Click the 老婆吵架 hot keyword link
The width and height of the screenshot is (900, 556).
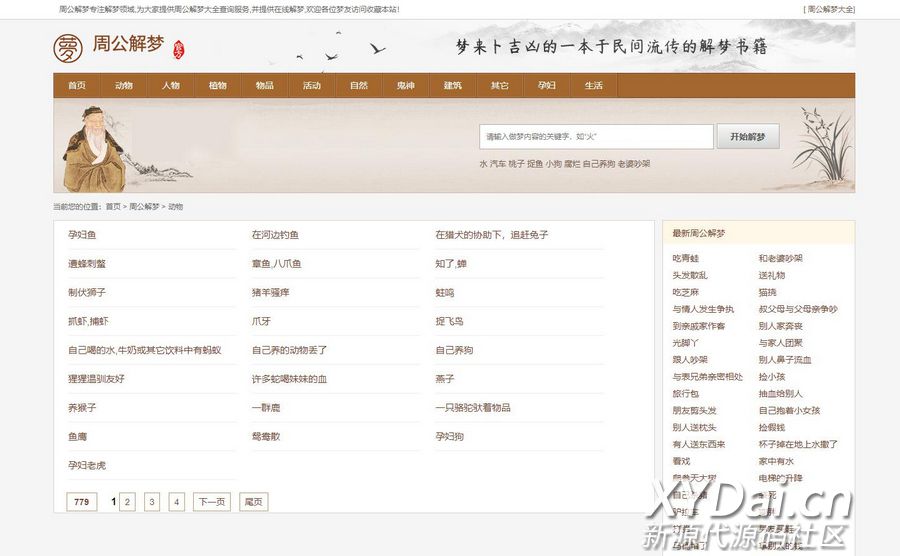pyautogui.click(x=634, y=164)
